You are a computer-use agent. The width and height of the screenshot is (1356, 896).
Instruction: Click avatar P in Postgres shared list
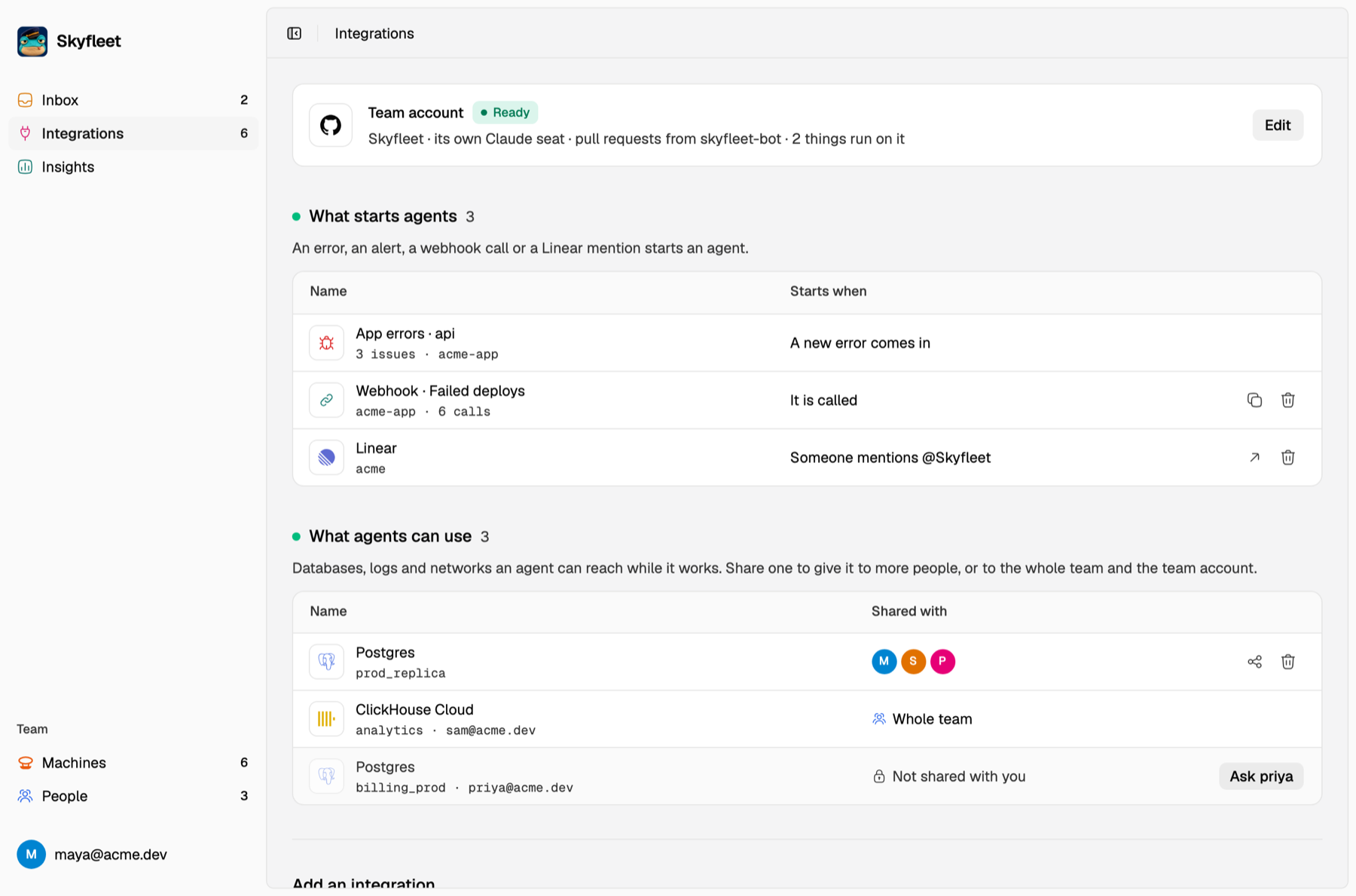pyautogui.click(x=942, y=661)
